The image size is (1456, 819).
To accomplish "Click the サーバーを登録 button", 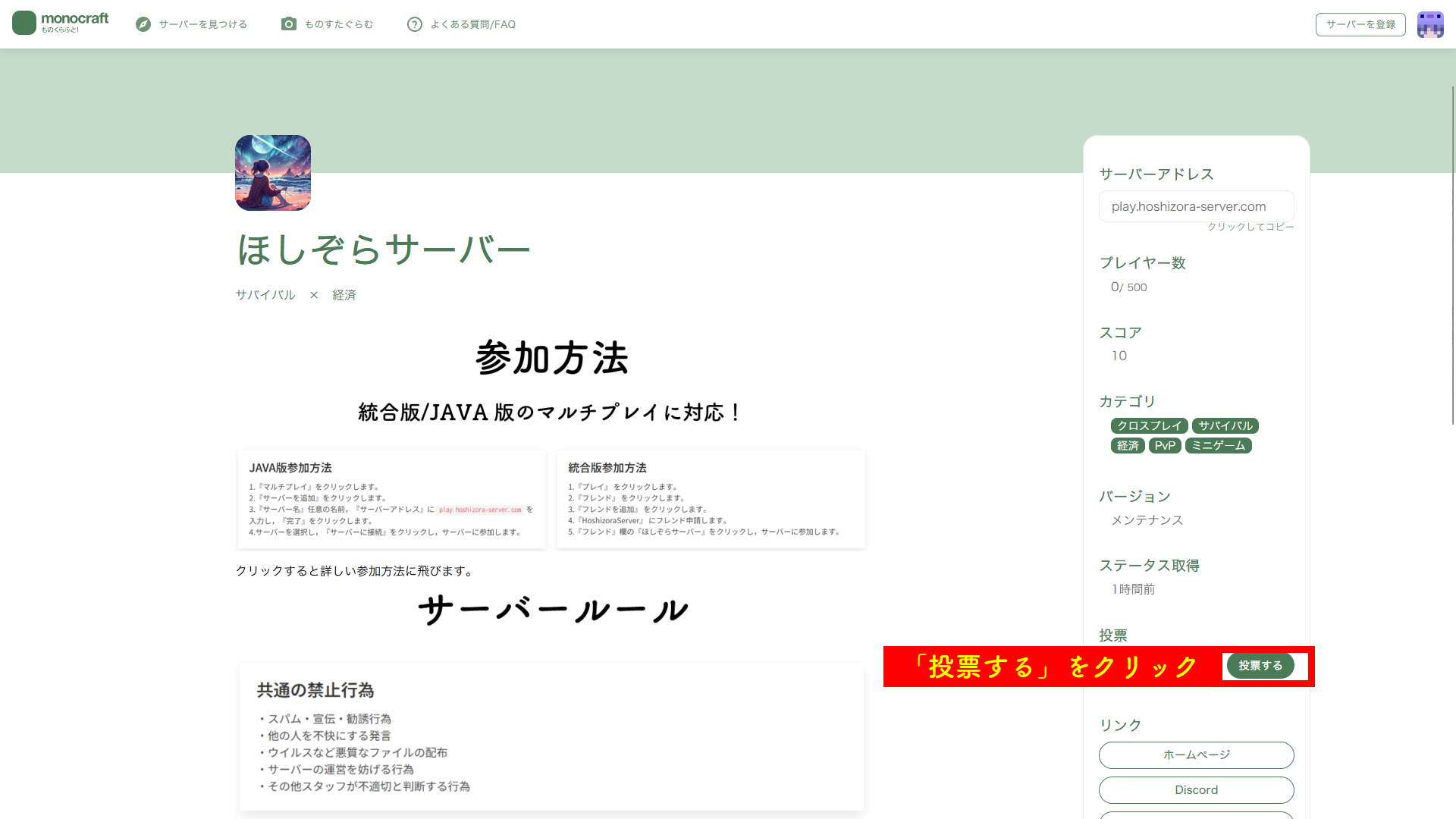I will pos(1360,24).
